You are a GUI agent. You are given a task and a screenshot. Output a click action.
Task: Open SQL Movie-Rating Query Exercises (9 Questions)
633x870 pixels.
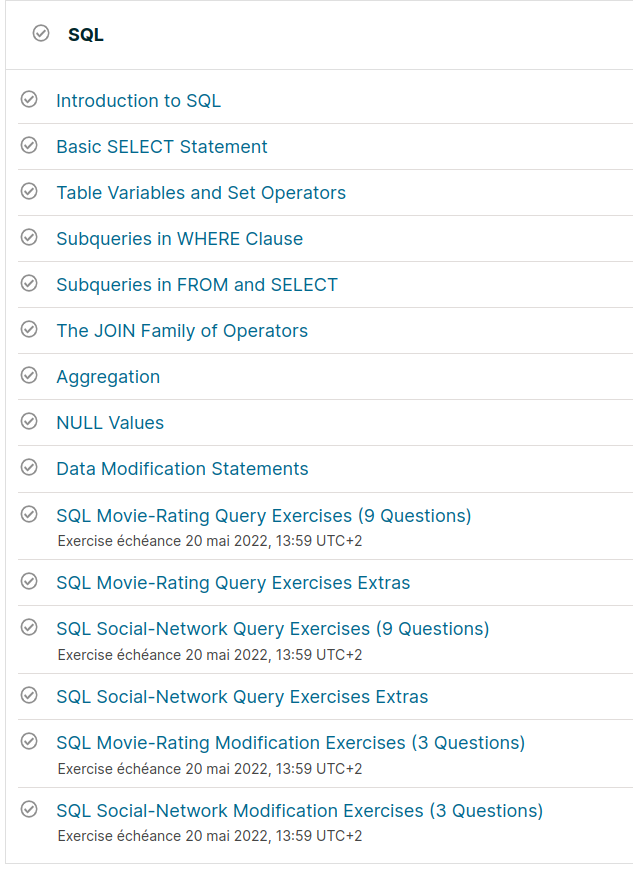pyautogui.click(x=263, y=516)
